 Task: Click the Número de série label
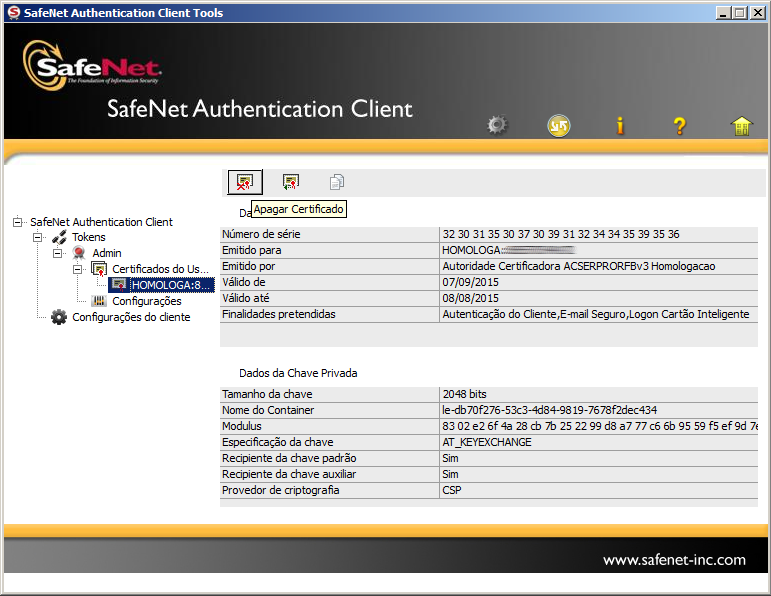[261, 234]
